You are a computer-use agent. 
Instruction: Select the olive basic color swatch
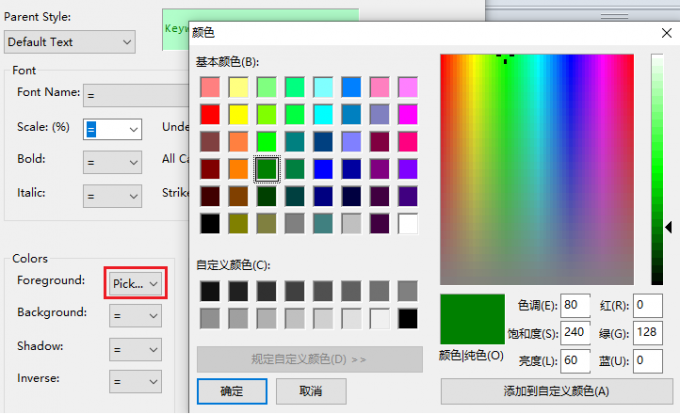point(239,224)
